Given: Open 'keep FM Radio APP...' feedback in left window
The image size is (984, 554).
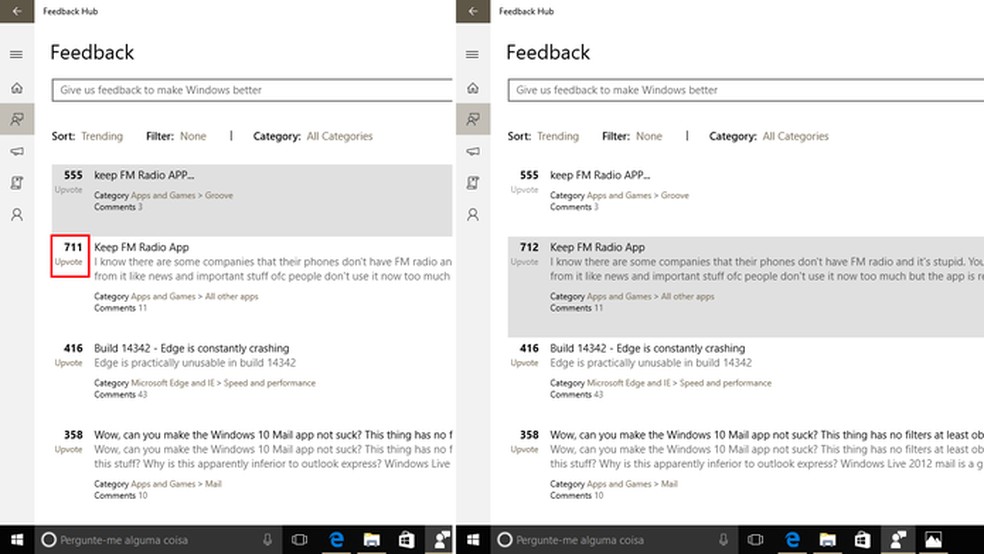Looking at the screenshot, I should click(x=144, y=175).
